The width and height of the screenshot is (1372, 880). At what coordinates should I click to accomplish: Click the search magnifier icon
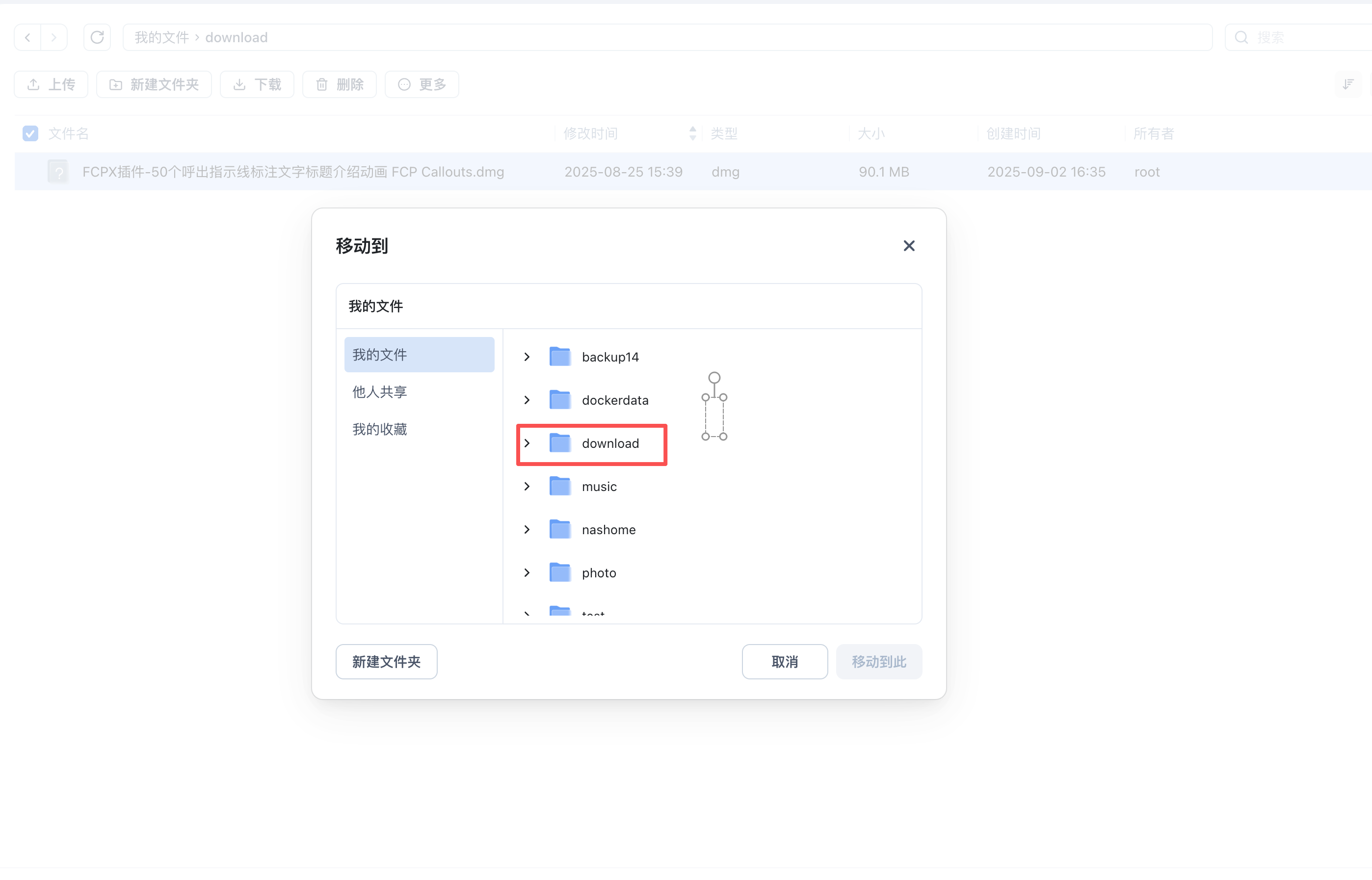tap(1241, 38)
